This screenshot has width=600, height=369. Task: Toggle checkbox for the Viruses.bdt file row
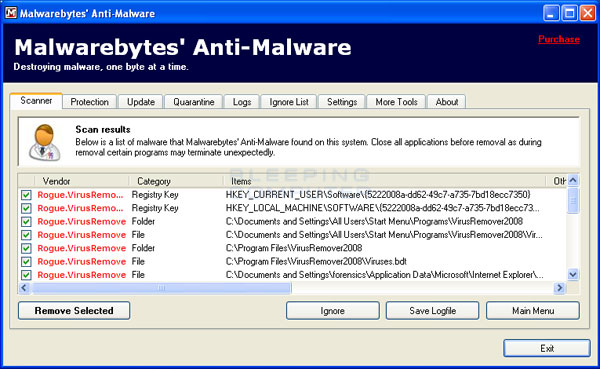point(26,262)
